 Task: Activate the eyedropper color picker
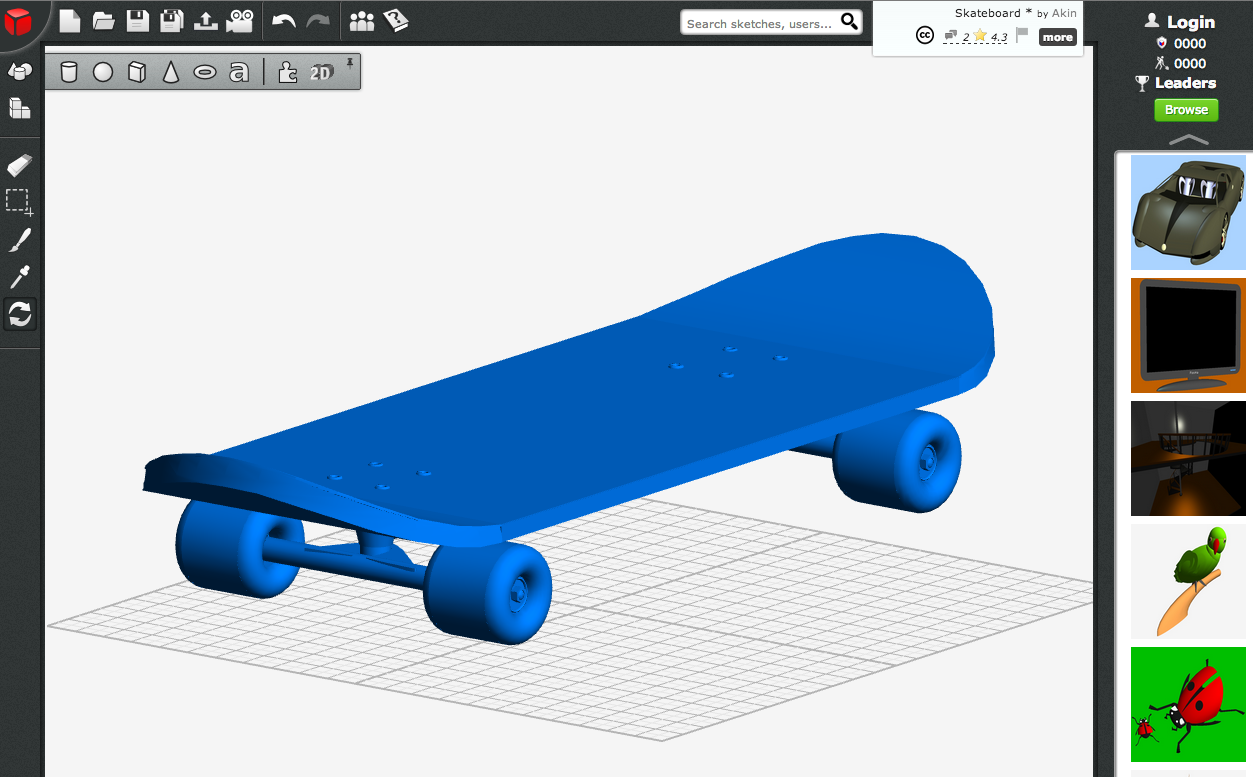coord(20,277)
